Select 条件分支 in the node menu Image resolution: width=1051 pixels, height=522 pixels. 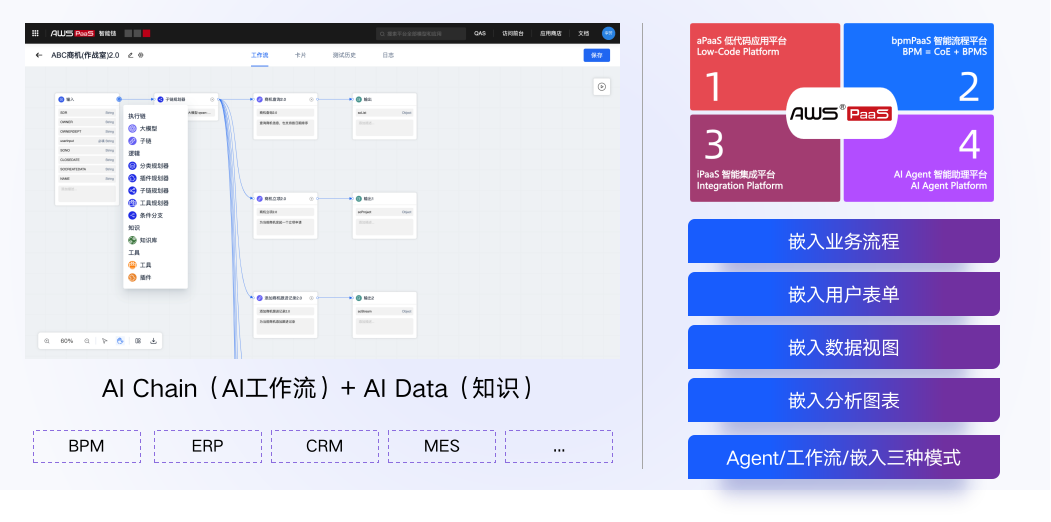click(145, 216)
